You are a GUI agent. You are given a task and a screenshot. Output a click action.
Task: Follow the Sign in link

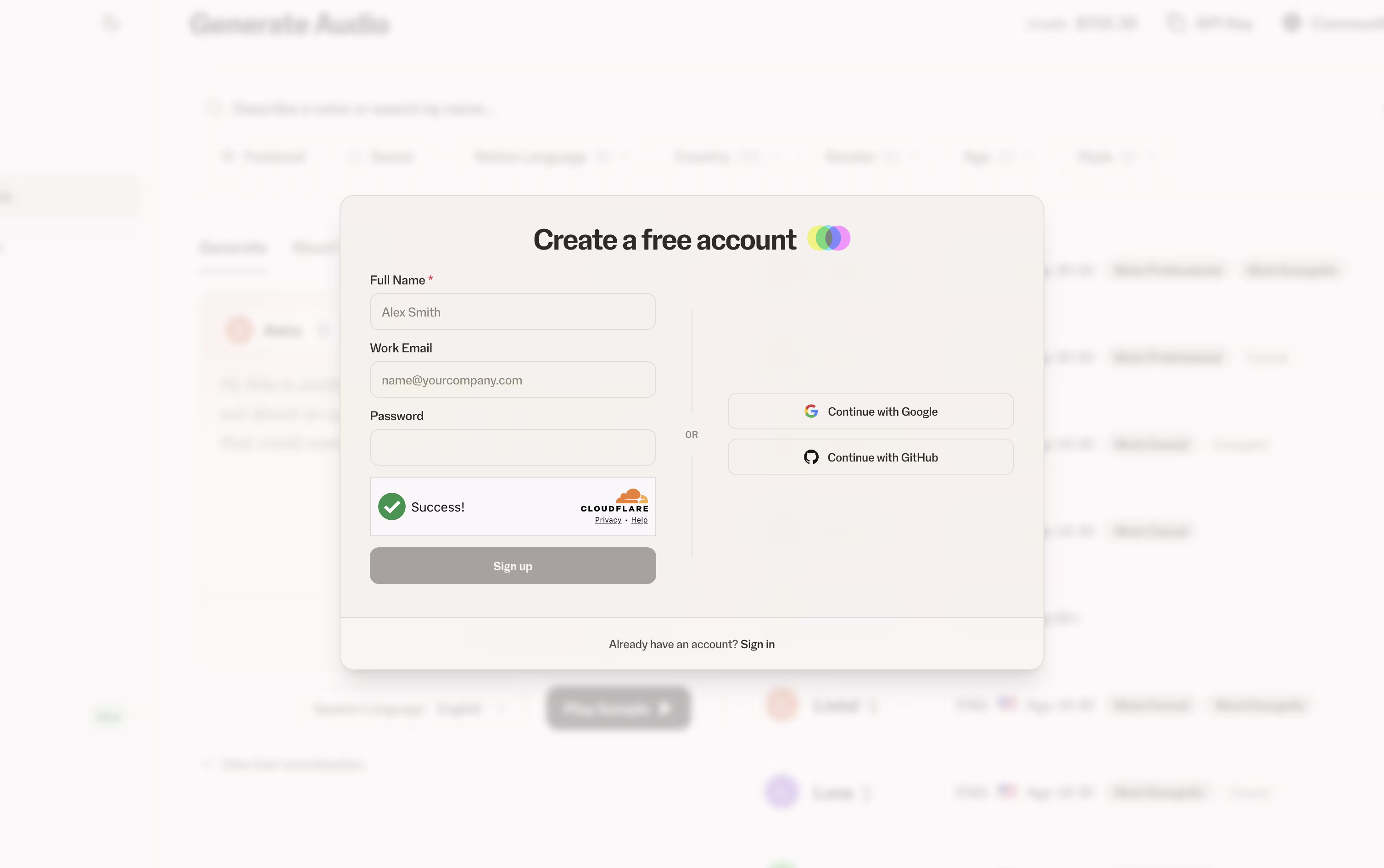point(757,644)
